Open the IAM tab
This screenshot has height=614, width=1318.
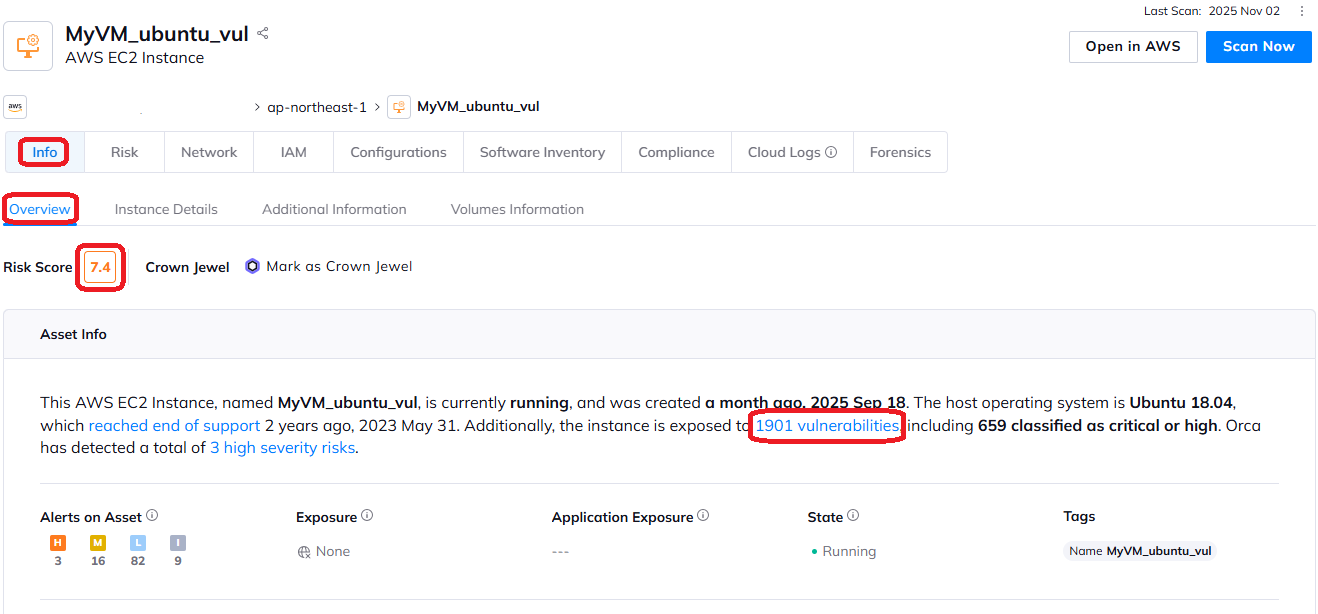[x=294, y=152]
